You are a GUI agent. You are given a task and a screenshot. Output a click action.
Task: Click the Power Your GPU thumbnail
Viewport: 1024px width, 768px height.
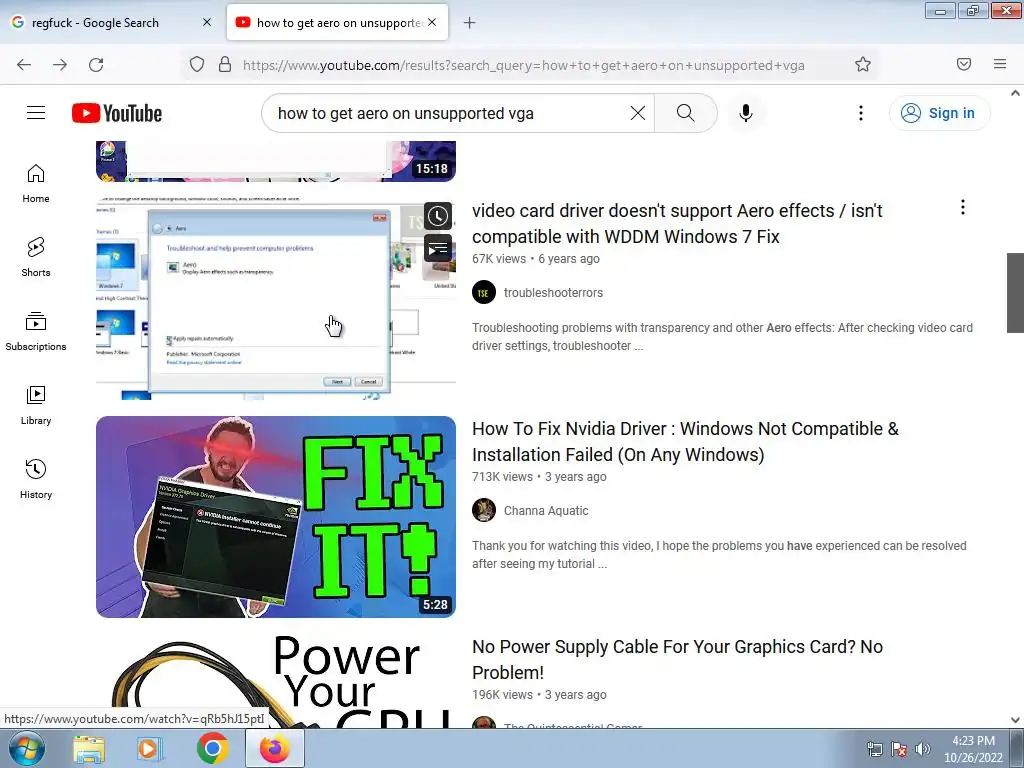276,681
